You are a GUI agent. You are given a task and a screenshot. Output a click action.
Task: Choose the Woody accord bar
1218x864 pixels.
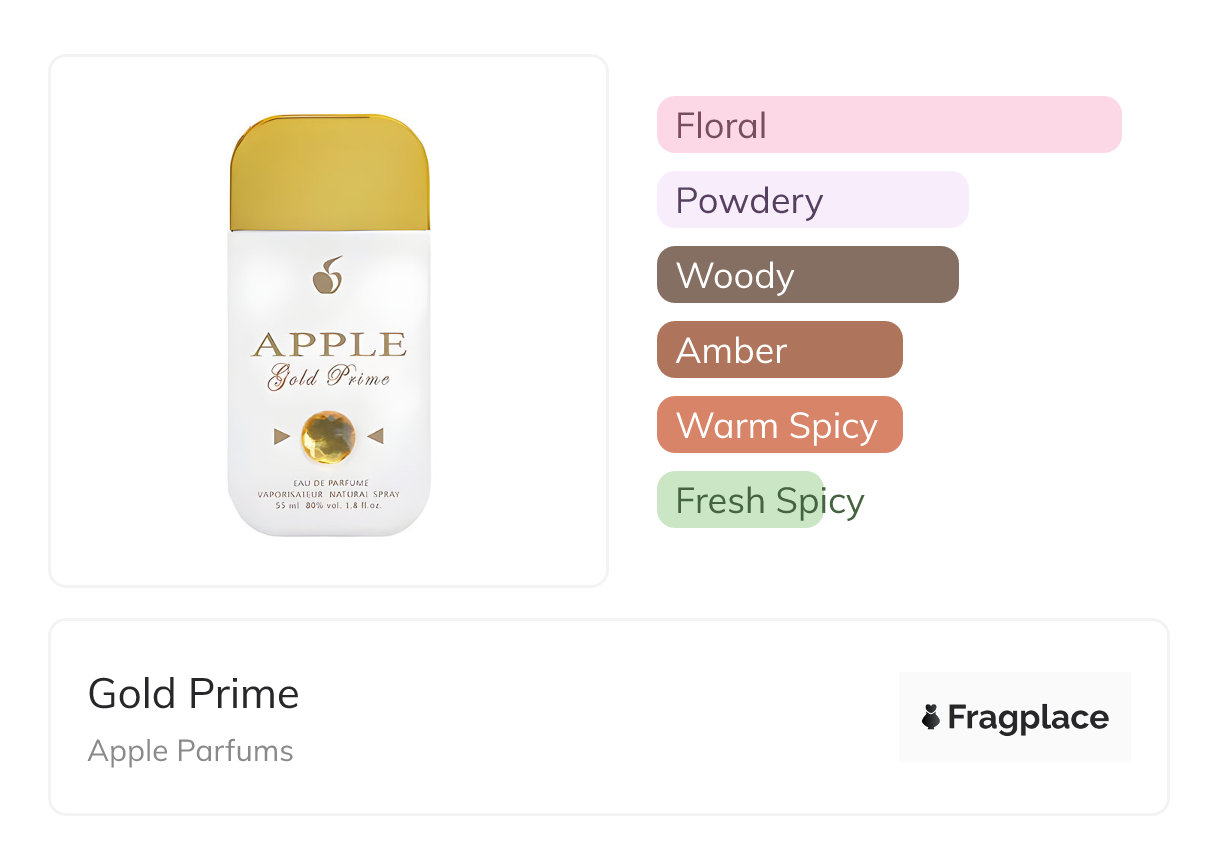(807, 275)
